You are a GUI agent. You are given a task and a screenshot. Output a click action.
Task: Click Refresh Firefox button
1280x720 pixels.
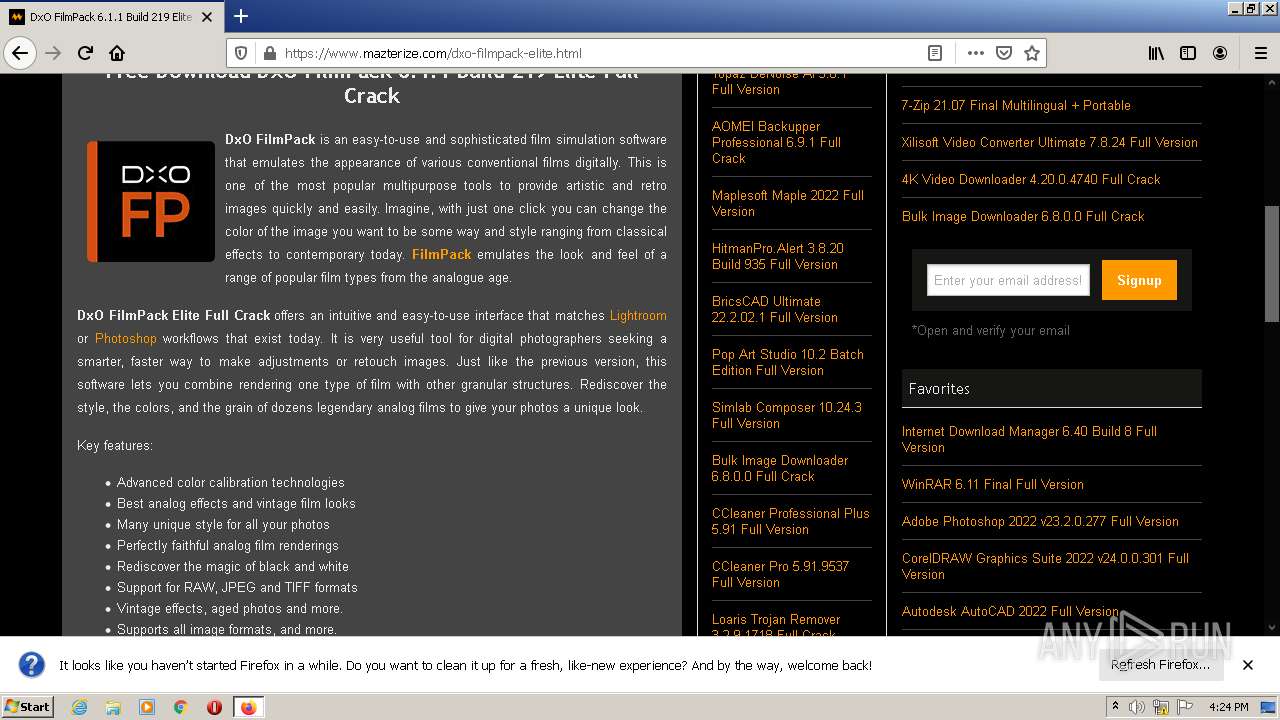click(1160, 665)
